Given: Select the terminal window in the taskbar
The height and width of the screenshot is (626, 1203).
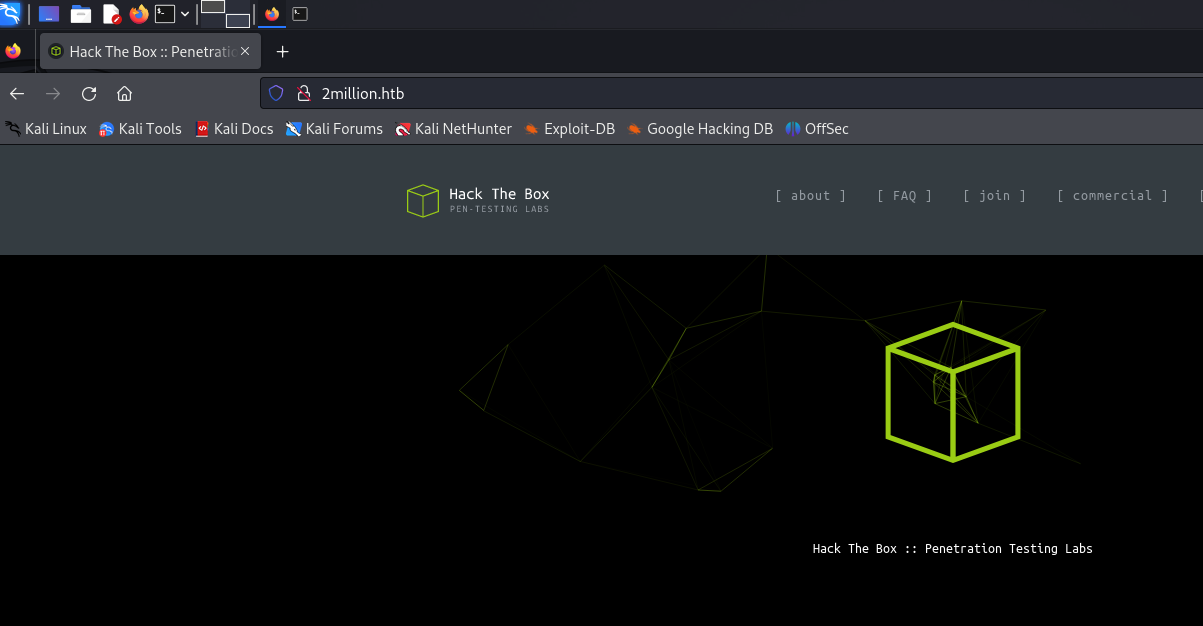Looking at the screenshot, I should (300, 14).
